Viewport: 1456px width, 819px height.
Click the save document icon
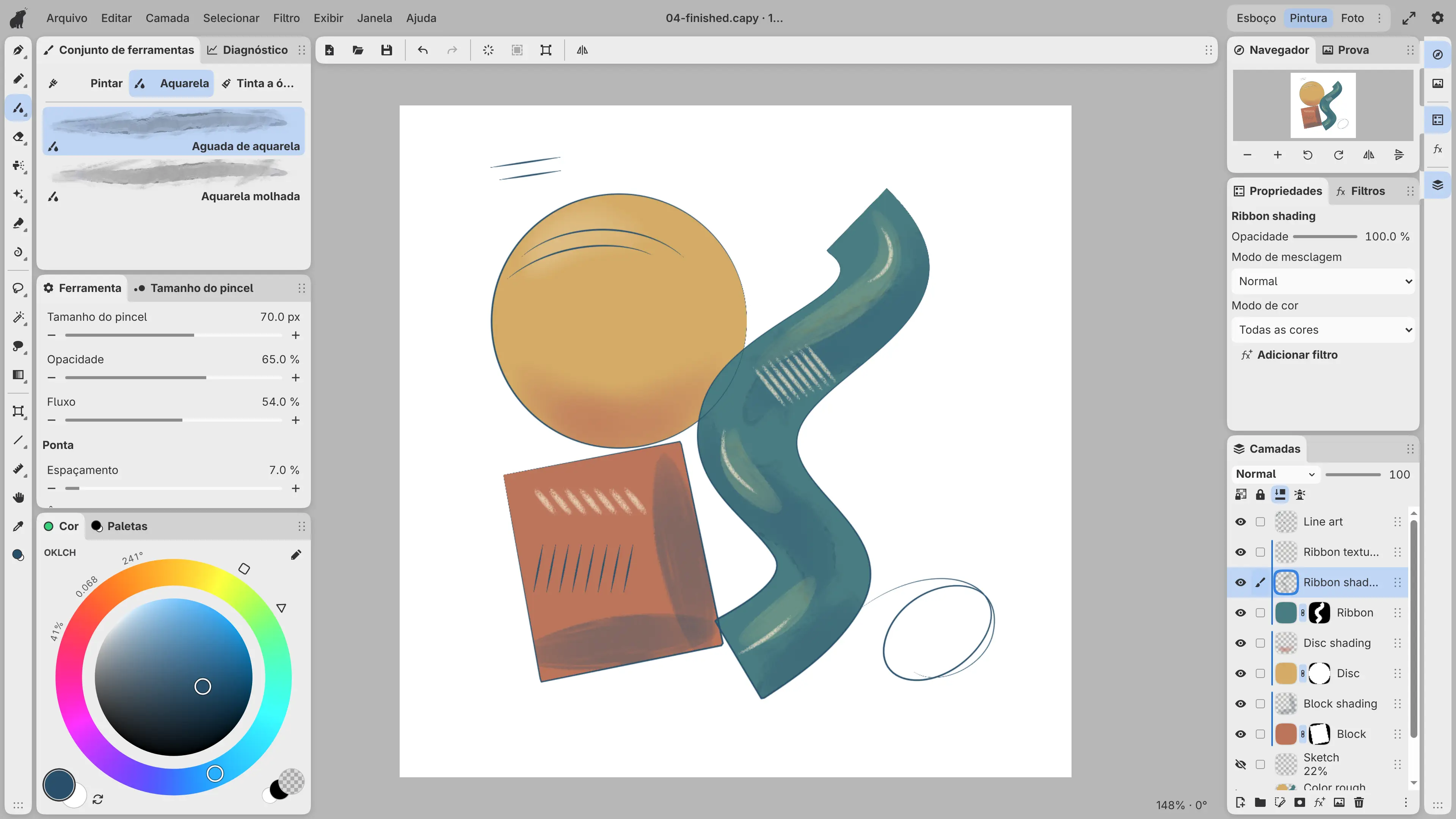tap(387, 50)
